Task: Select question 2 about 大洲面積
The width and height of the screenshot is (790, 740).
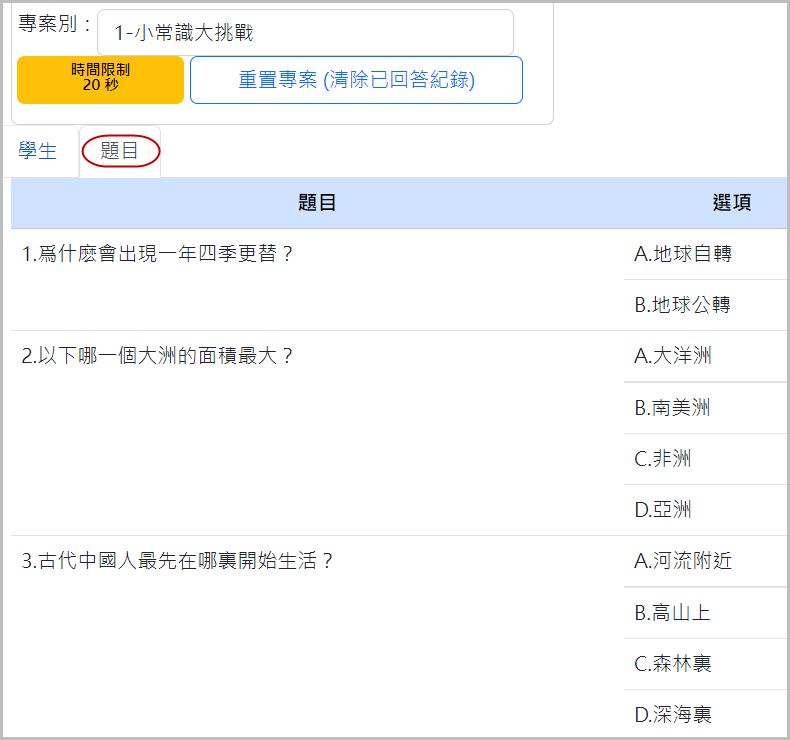Action: pos(158,356)
